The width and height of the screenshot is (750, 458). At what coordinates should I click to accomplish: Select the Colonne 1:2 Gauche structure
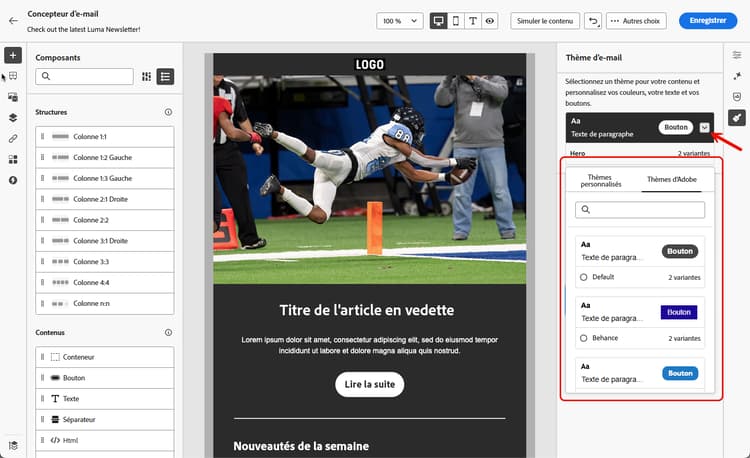coord(105,158)
